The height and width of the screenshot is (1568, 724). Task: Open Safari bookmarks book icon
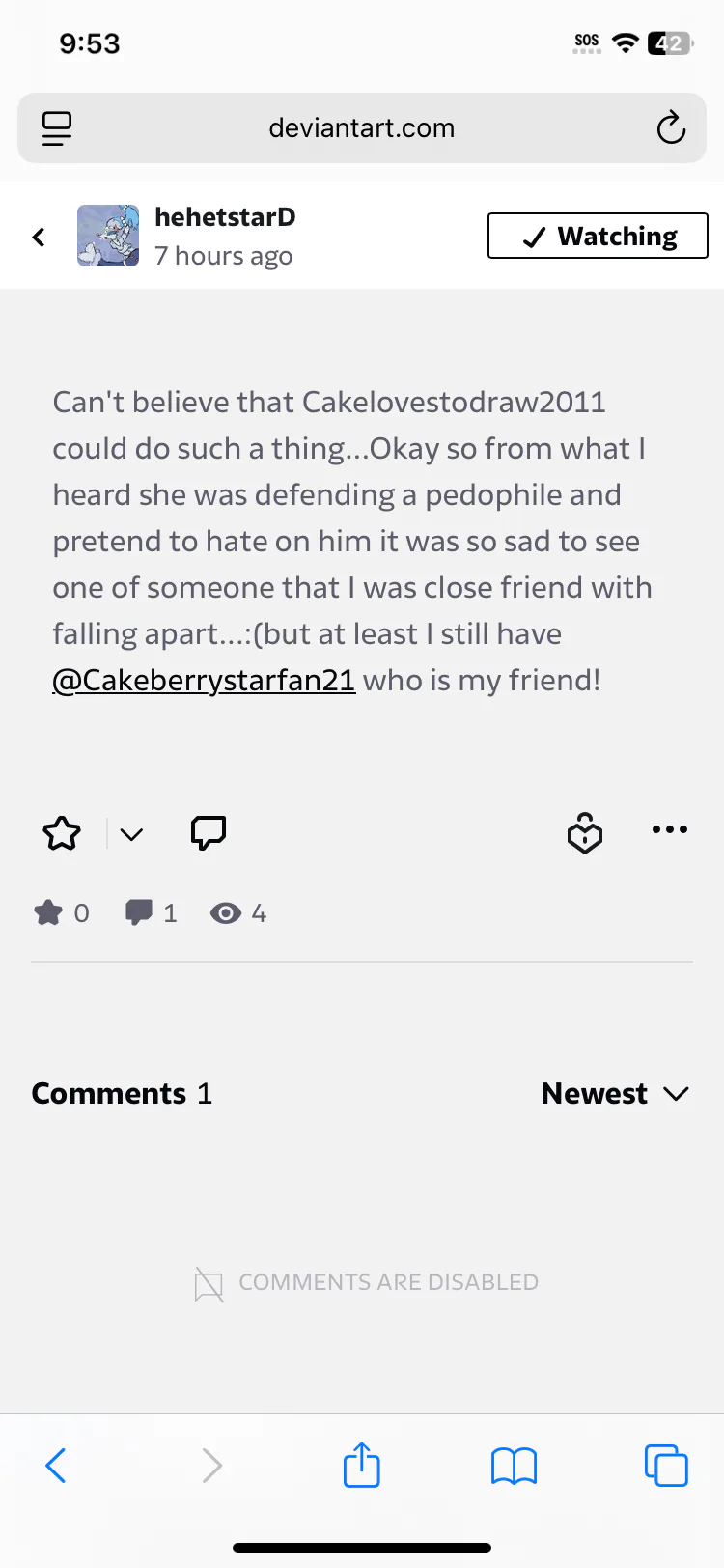514,1466
